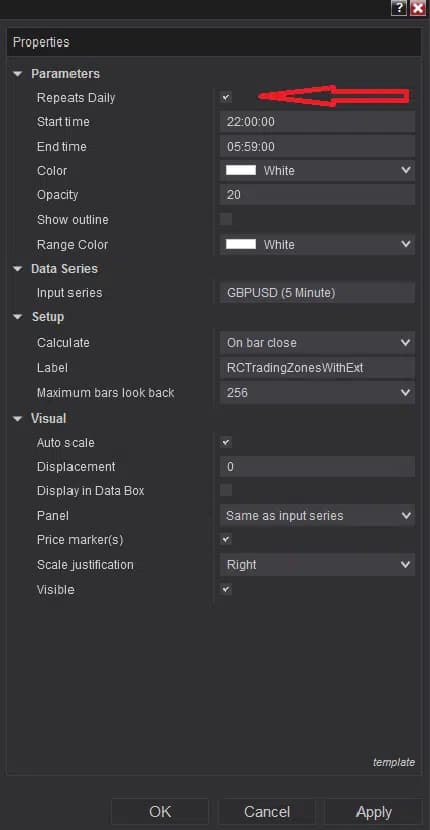Image resolution: width=430 pixels, height=830 pixels.
Task: Close the Properties dialog window
Action: [x=418, y=8]
